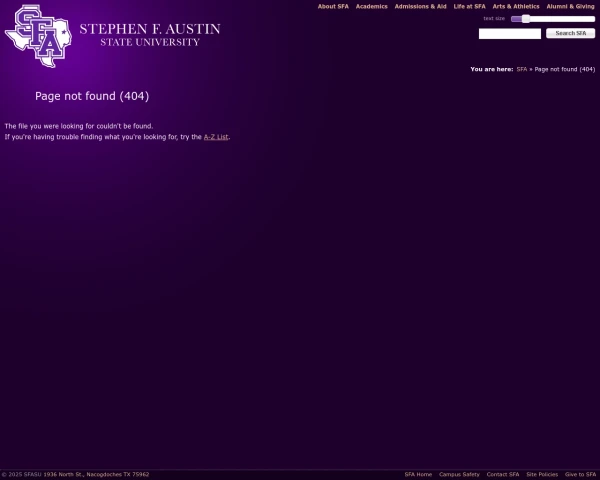Image resolution: width=600 pixels, height=480 pixels.
Task: Click the Stephen F. Austin State University wordmark
Action: [150, 34]
